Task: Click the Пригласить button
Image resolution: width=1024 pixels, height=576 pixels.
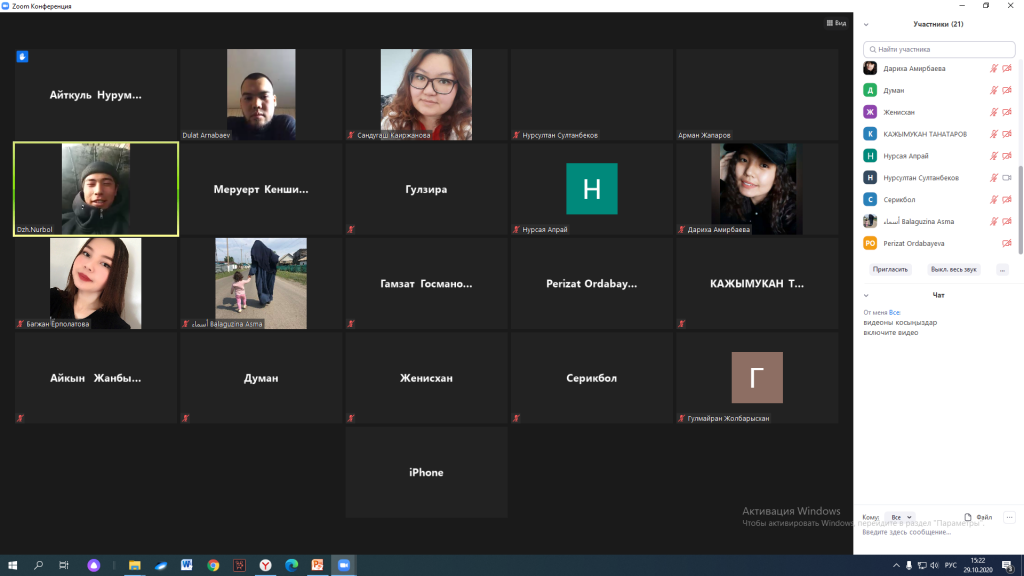Action: (x=890, y=269)
